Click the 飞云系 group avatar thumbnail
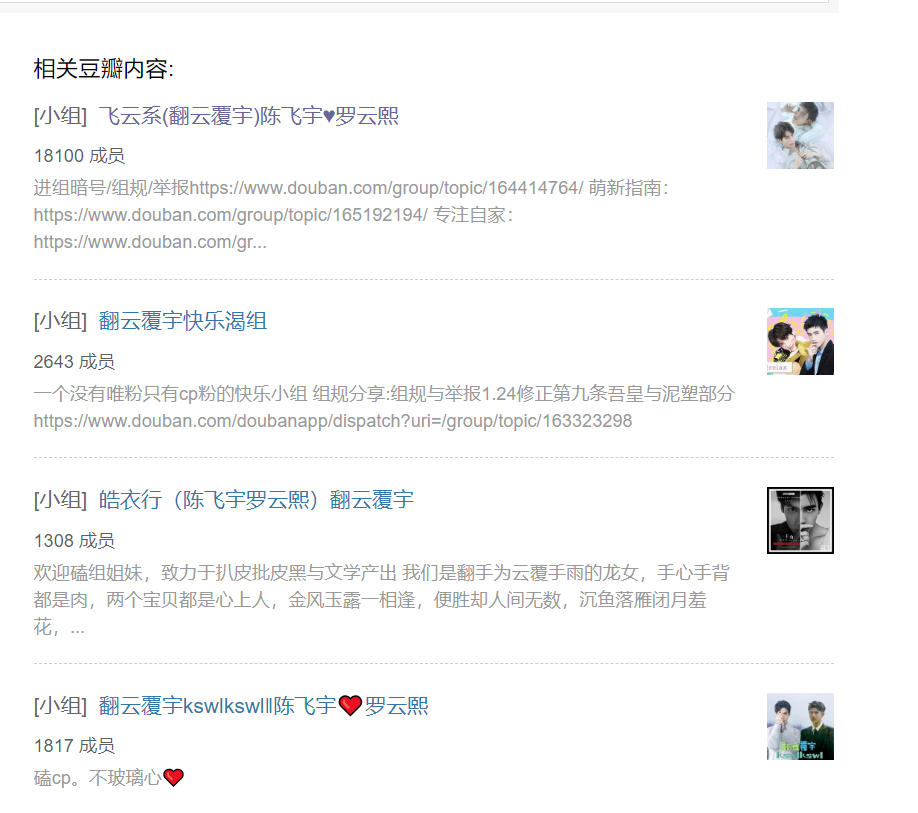The width and height of the screenshot is (918, 813). [x=800, y=136]
